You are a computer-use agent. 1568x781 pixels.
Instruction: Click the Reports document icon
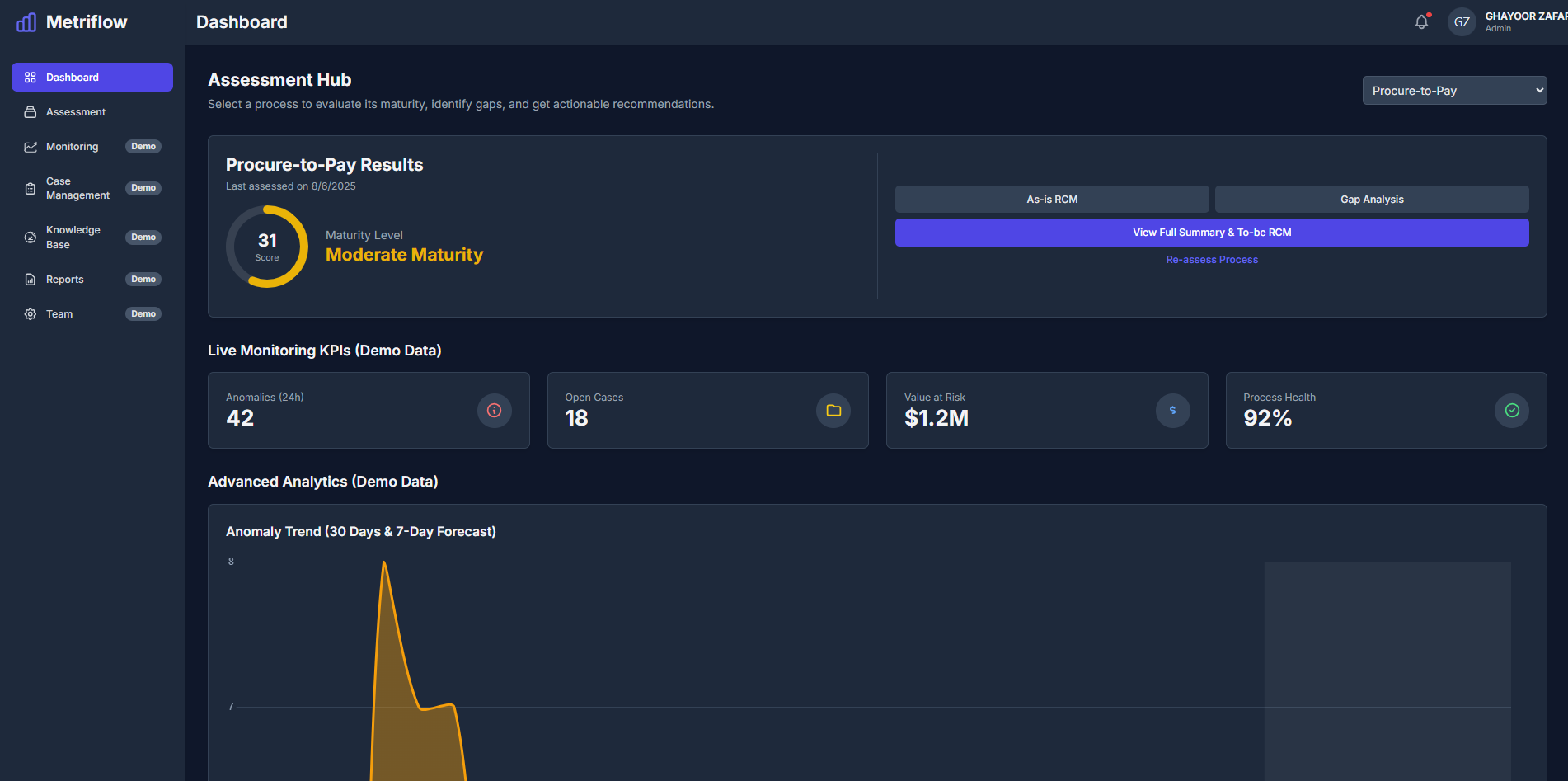pos(30,279)
